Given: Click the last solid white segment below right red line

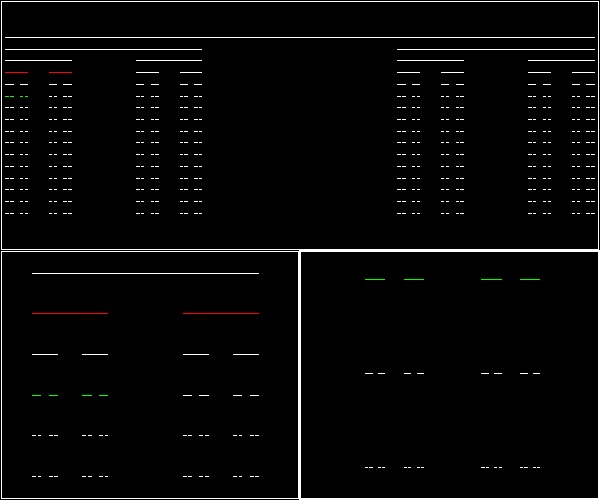Looking at the screenshot, I should tap(246, 354).
